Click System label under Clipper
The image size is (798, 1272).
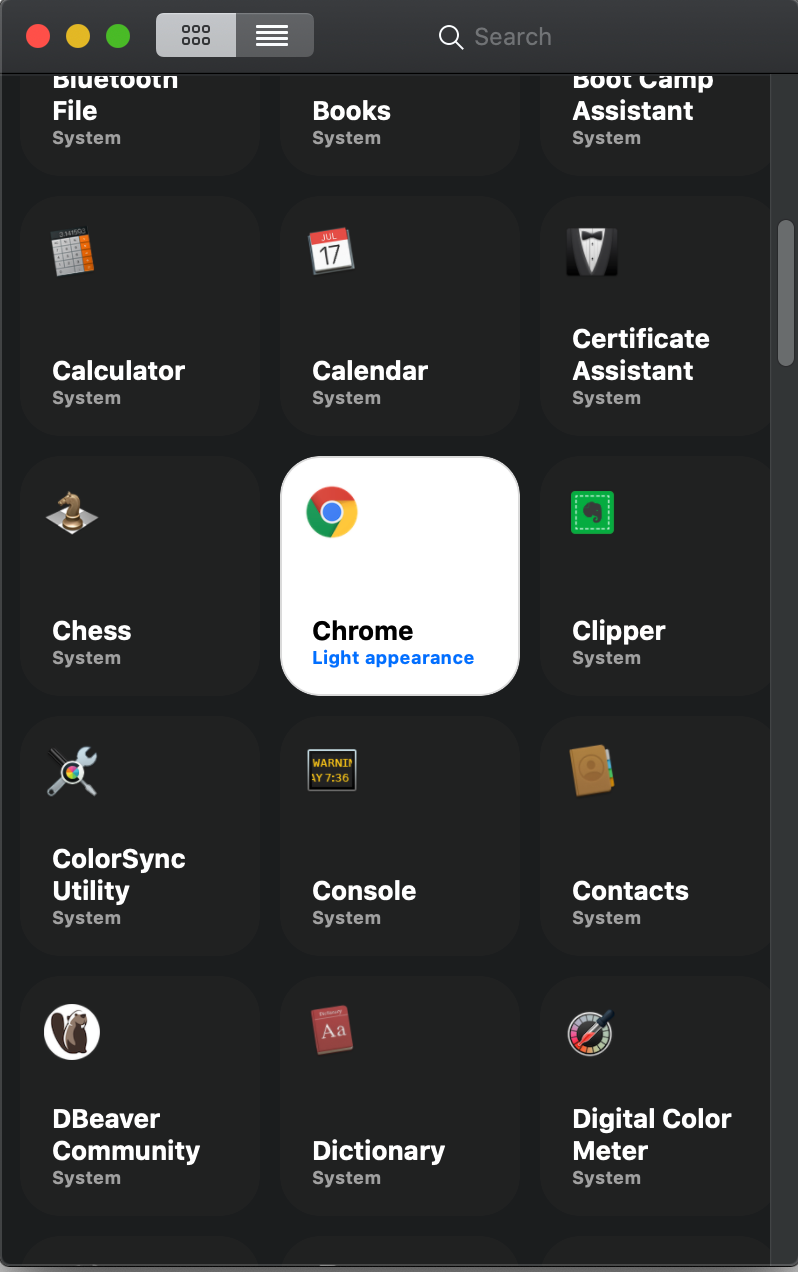[606, 658]
